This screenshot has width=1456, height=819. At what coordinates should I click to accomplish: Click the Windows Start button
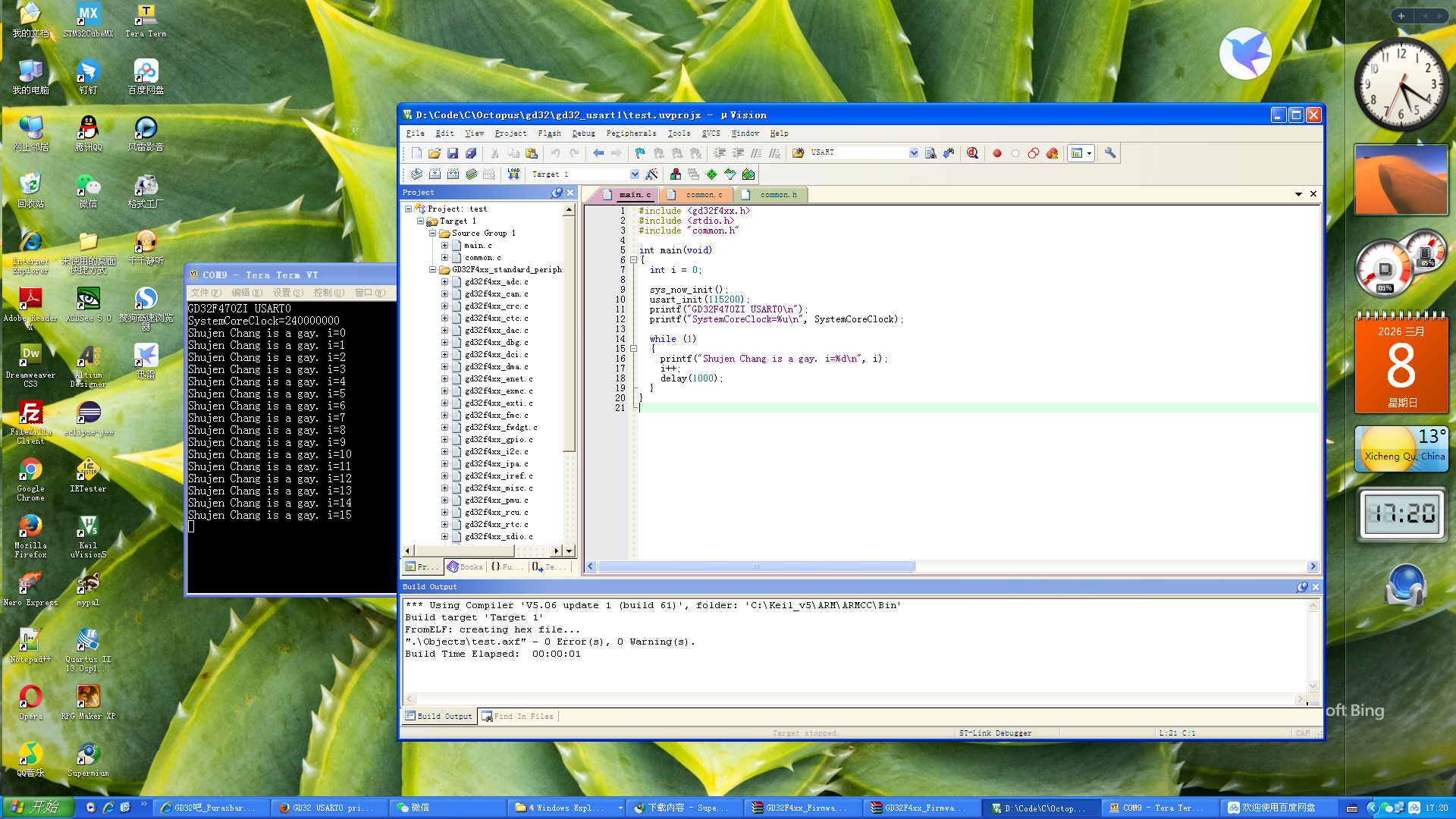click(x=38, y=808)
